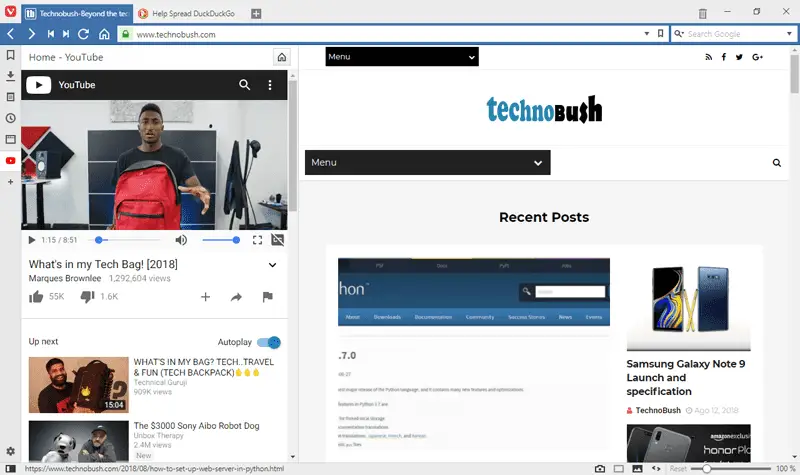Viewport: 800px width, 475px height.
Task: Go back to previous page
Action: coord(11,34)
